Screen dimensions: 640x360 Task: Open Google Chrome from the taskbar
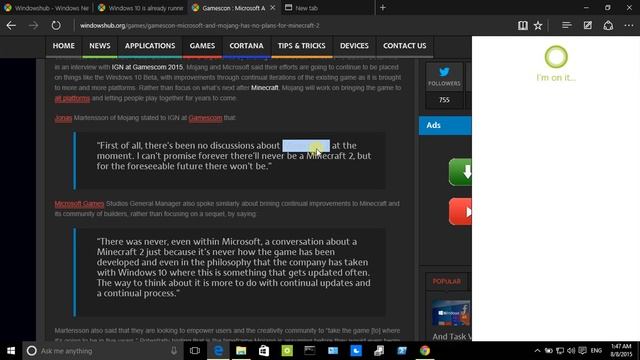[425, 351]
